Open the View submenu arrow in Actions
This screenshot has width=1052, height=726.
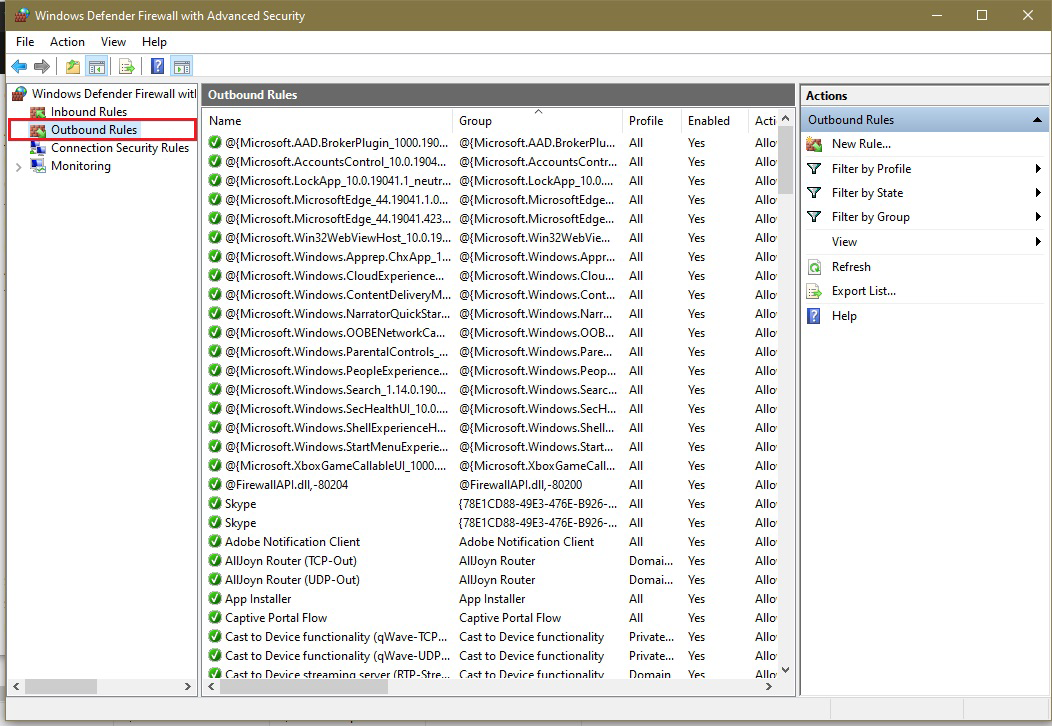(x=1038, y=242)
